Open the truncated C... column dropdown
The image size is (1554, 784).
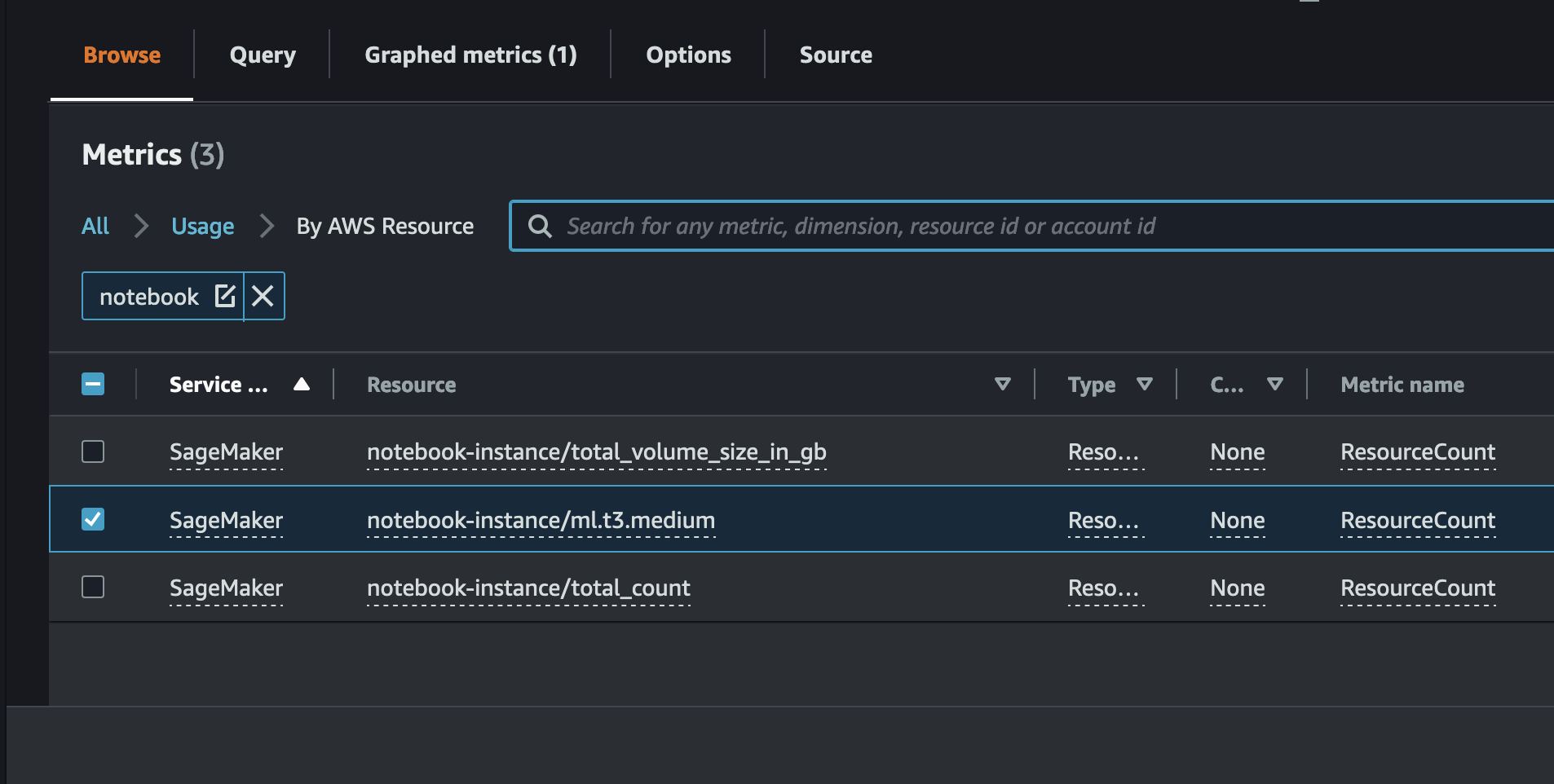click(1274, 384)
